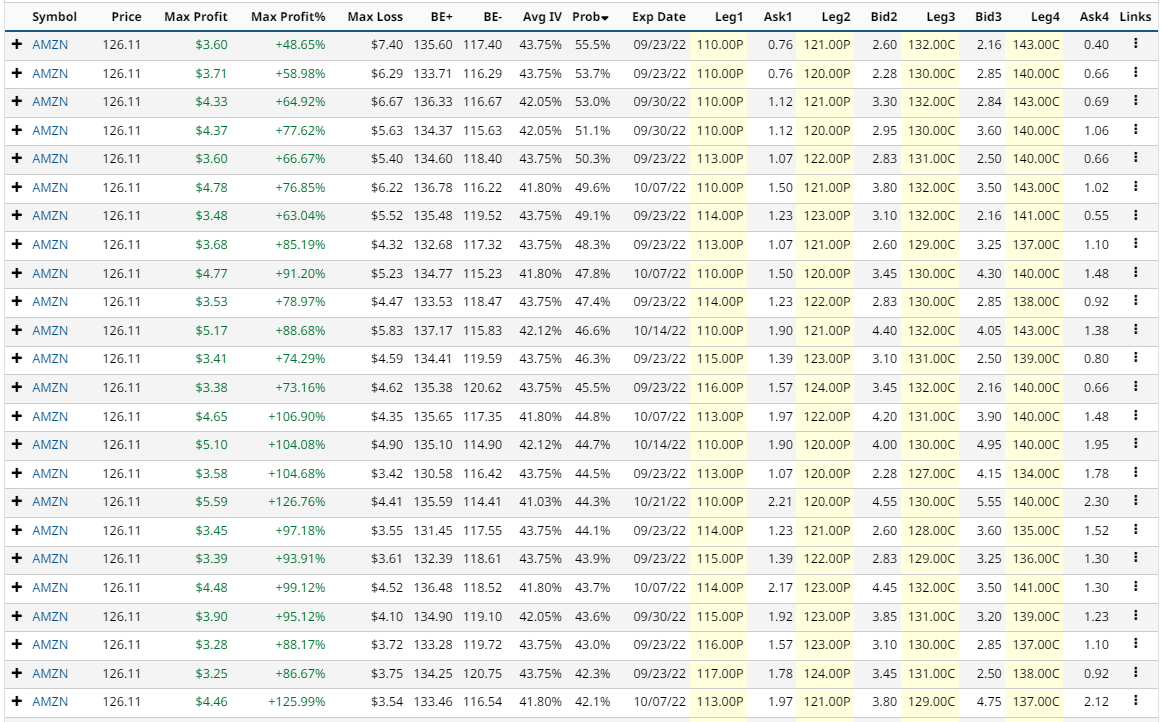Sort by Bid2 column header
1162x722 pixels.
click(x=884, y=16)
